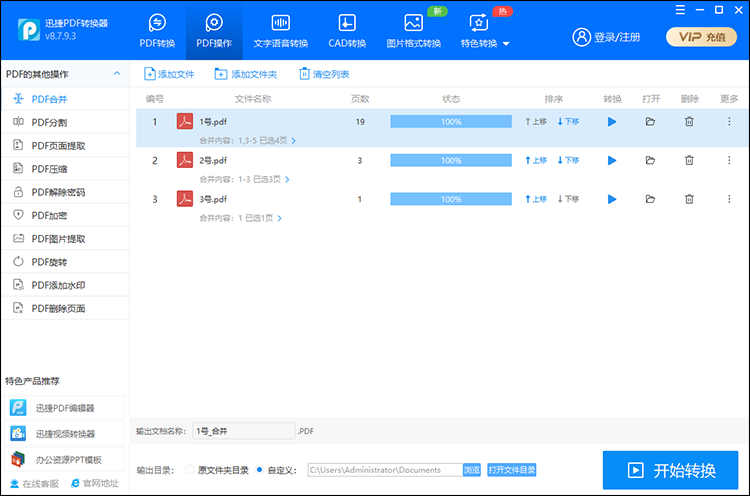750x496 pixels.
Task: Open more options for 3号.pdf
Action: [729, 199]
